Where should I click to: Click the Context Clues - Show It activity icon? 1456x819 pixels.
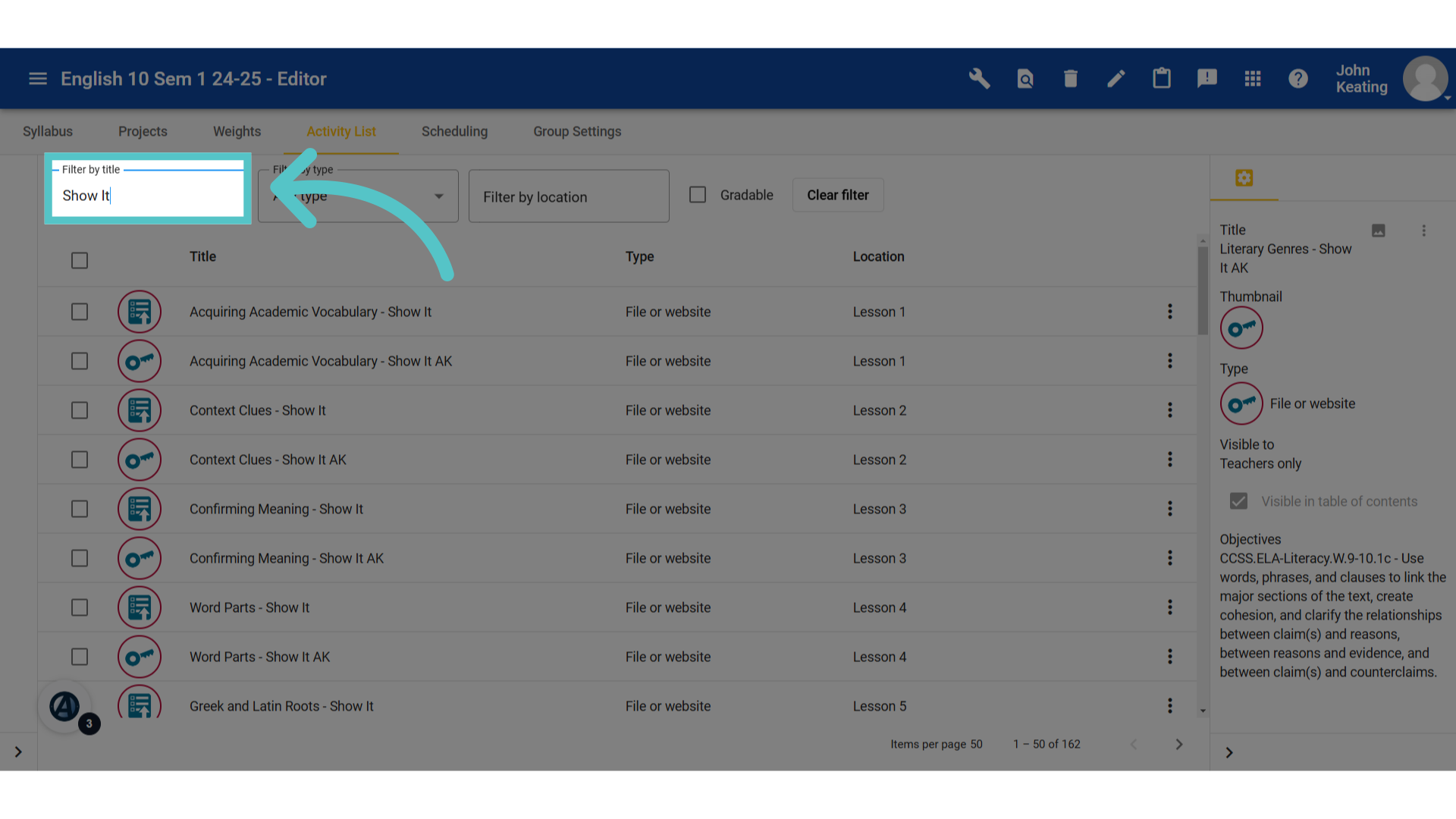[140, 410]
